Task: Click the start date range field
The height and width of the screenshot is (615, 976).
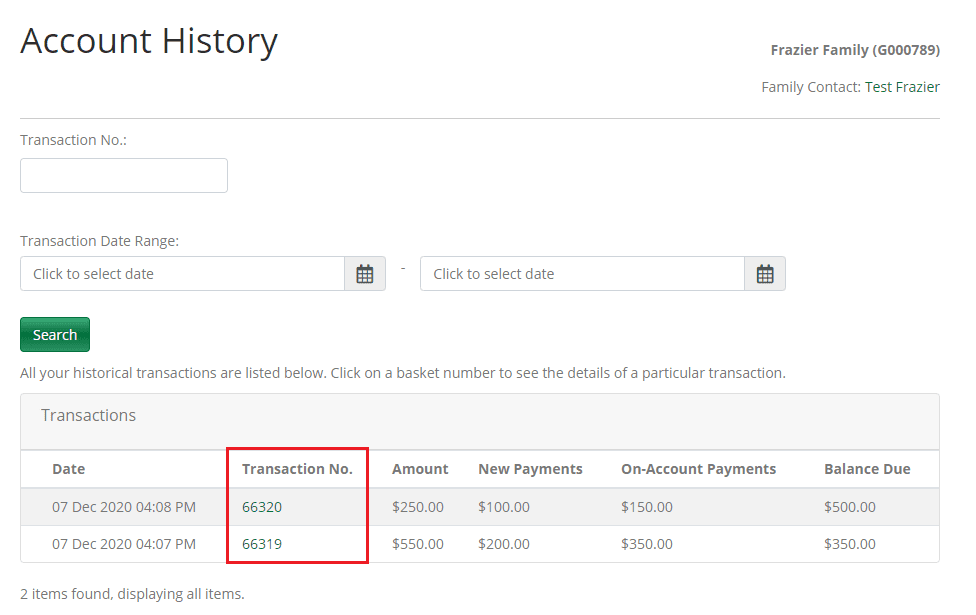Action: (182, 274)
